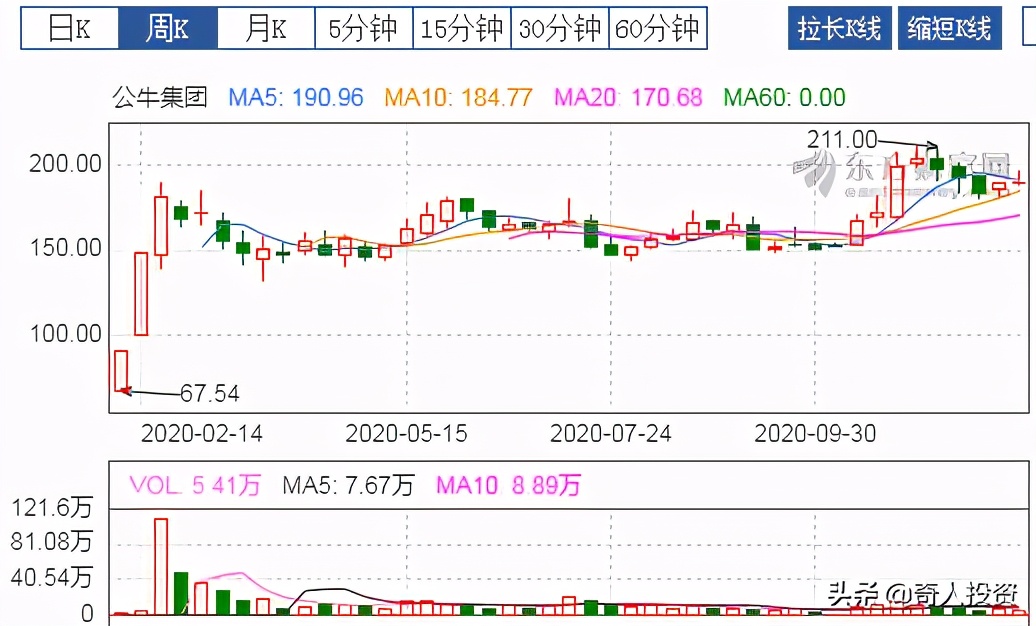The image size is (1036, 626).
Task: Click the 211.00 high price annotation
Action: (x=843, y=140)
